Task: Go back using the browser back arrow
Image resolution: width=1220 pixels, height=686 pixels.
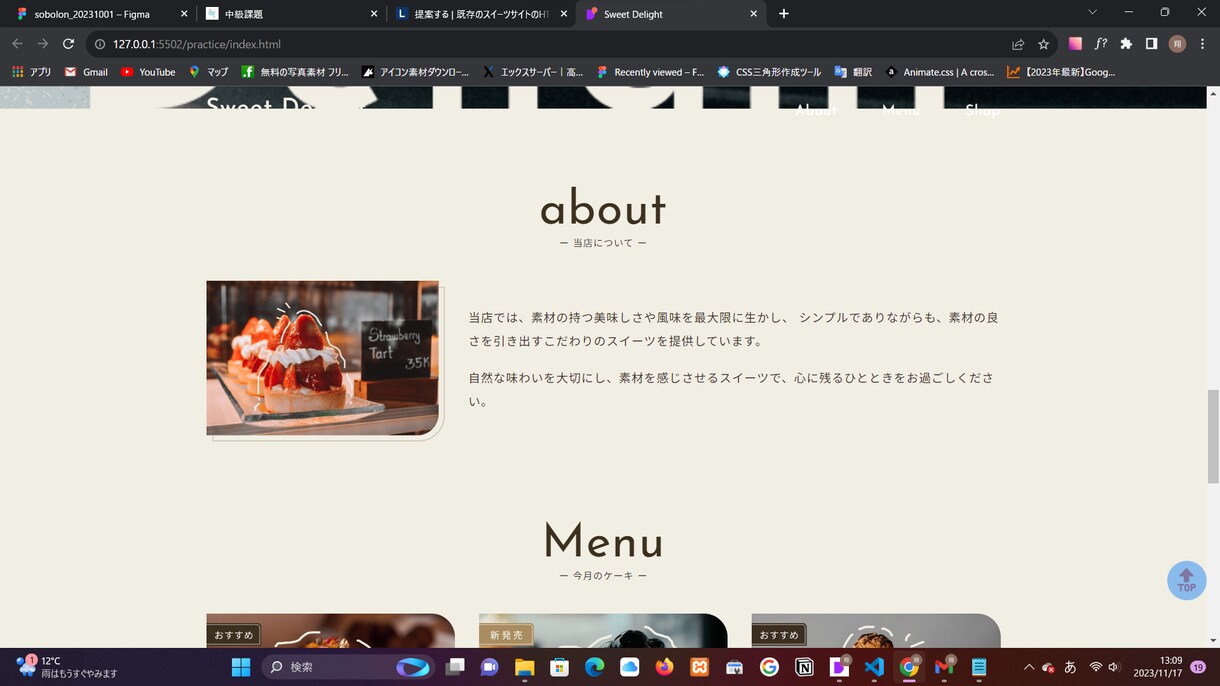Action: coord(17,44)
